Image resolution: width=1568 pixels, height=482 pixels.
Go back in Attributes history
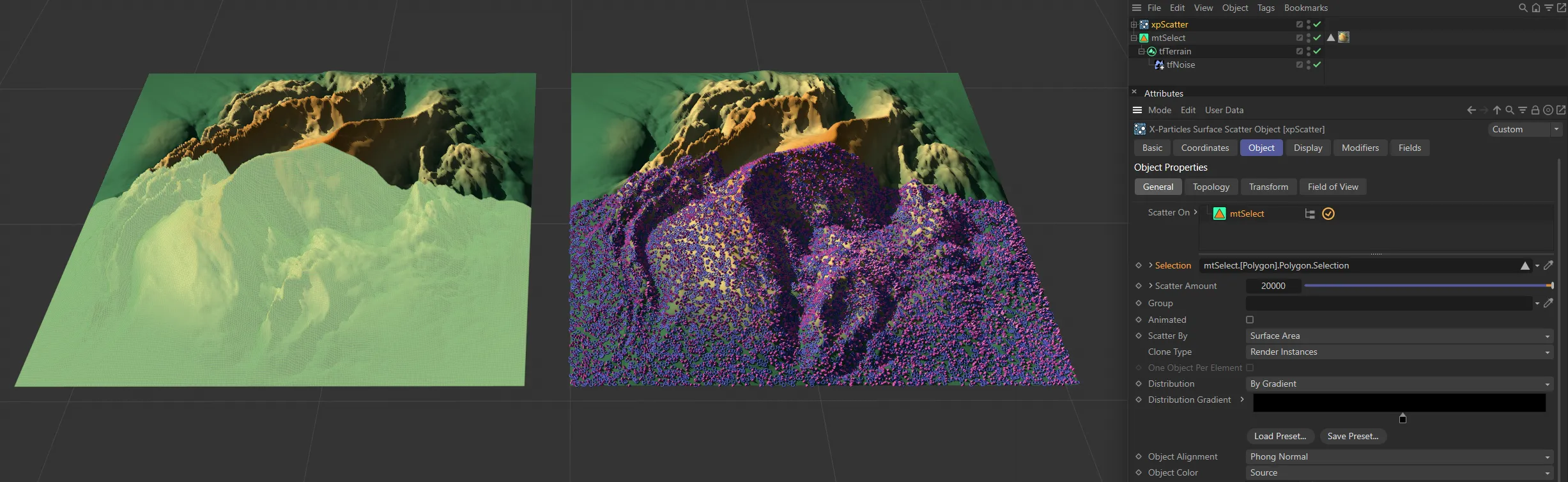[1472, 110]
